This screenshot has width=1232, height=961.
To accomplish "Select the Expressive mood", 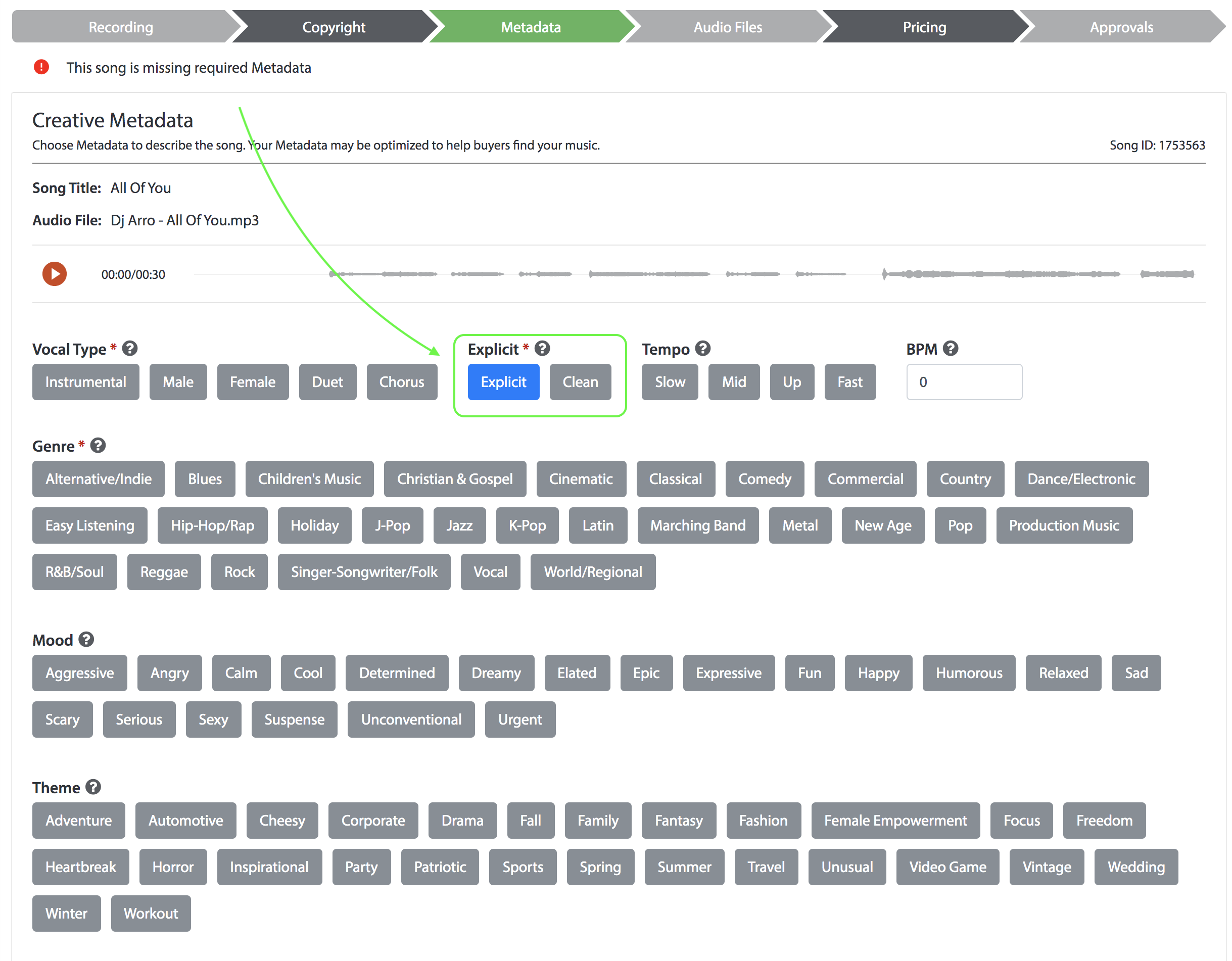I will tap(729, 673).
